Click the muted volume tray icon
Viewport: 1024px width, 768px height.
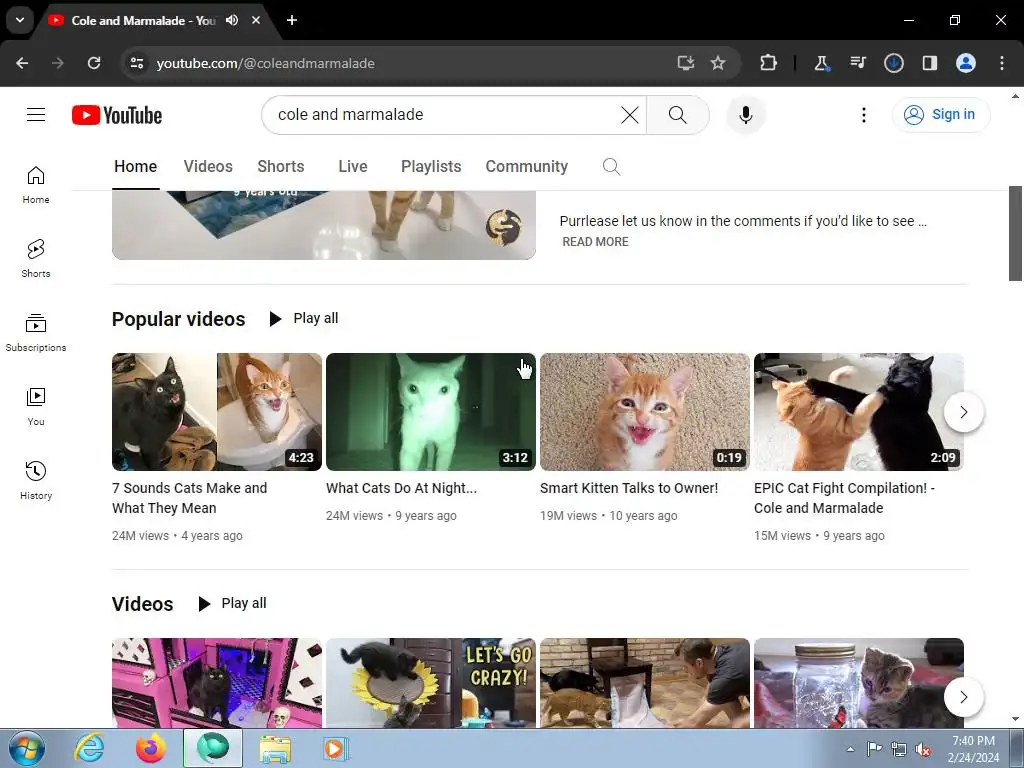pyautogui.click(x=923, y=749)
